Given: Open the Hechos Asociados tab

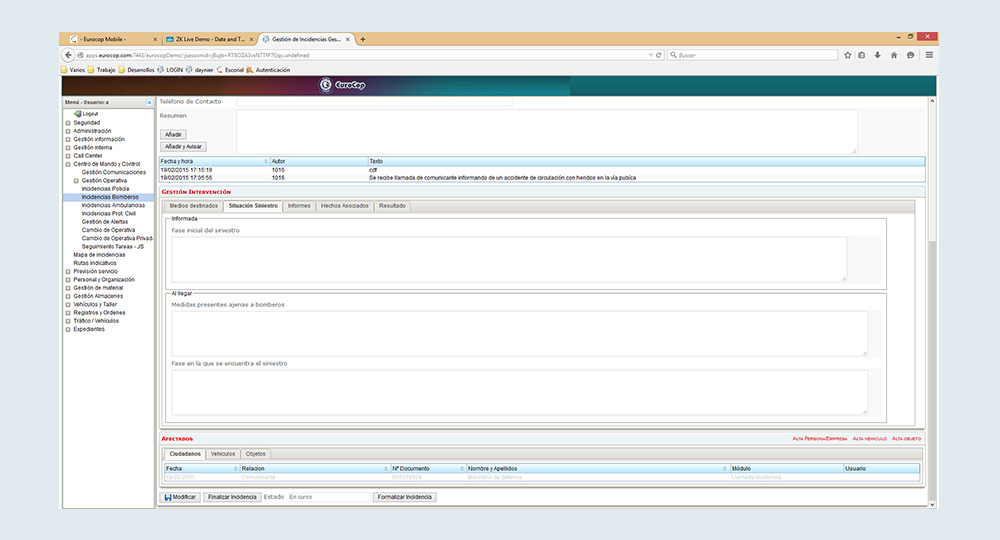Looking at the screenshot, I should click(x=344, y=205).
